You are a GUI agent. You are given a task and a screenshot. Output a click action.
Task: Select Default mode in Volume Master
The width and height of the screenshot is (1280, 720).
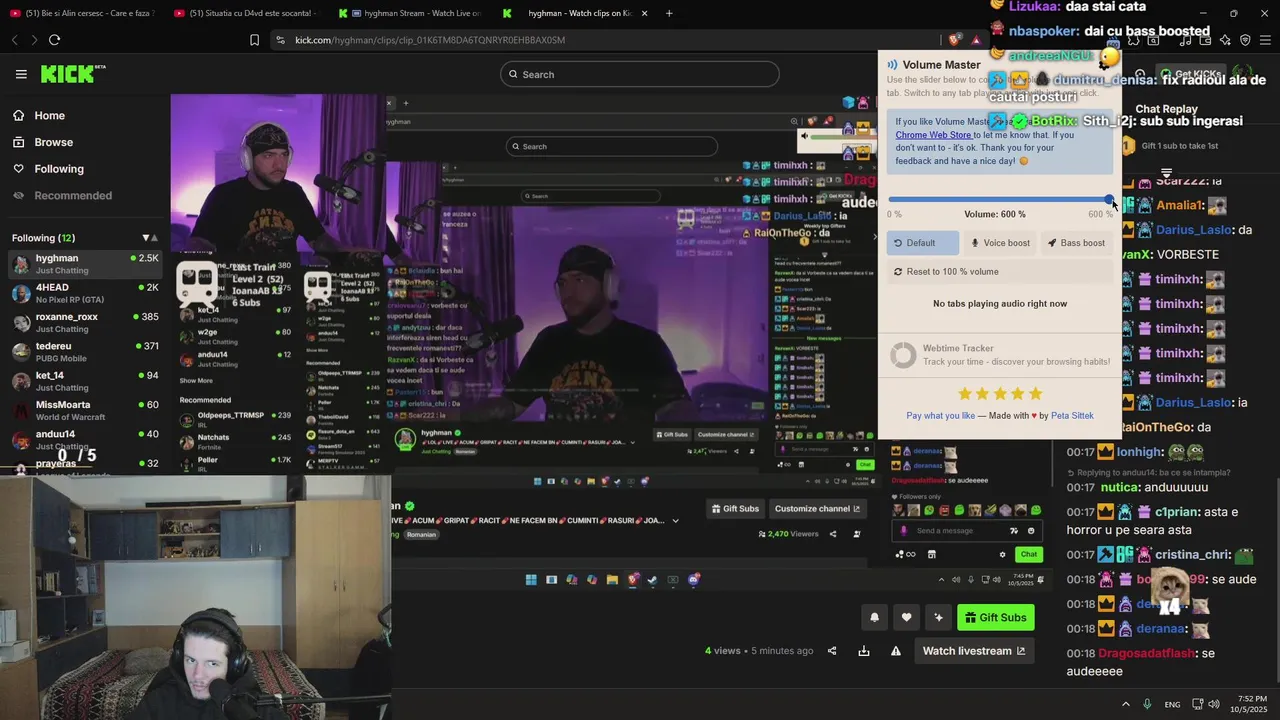coord(922,243)
